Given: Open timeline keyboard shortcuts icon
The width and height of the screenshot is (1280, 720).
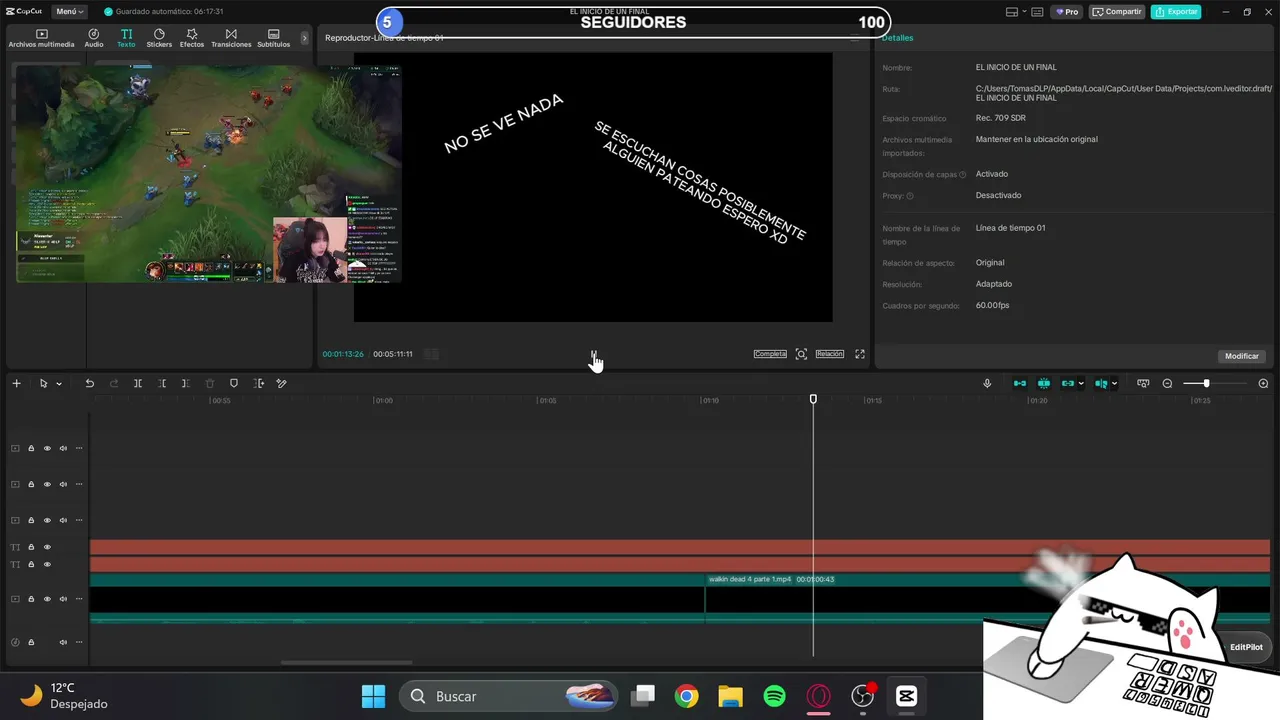Looking at the screenshot, I should 1143,383.
